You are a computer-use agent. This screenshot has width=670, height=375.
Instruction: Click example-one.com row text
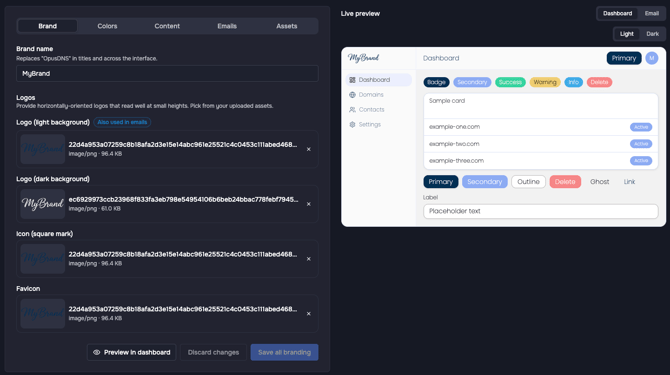454,127
